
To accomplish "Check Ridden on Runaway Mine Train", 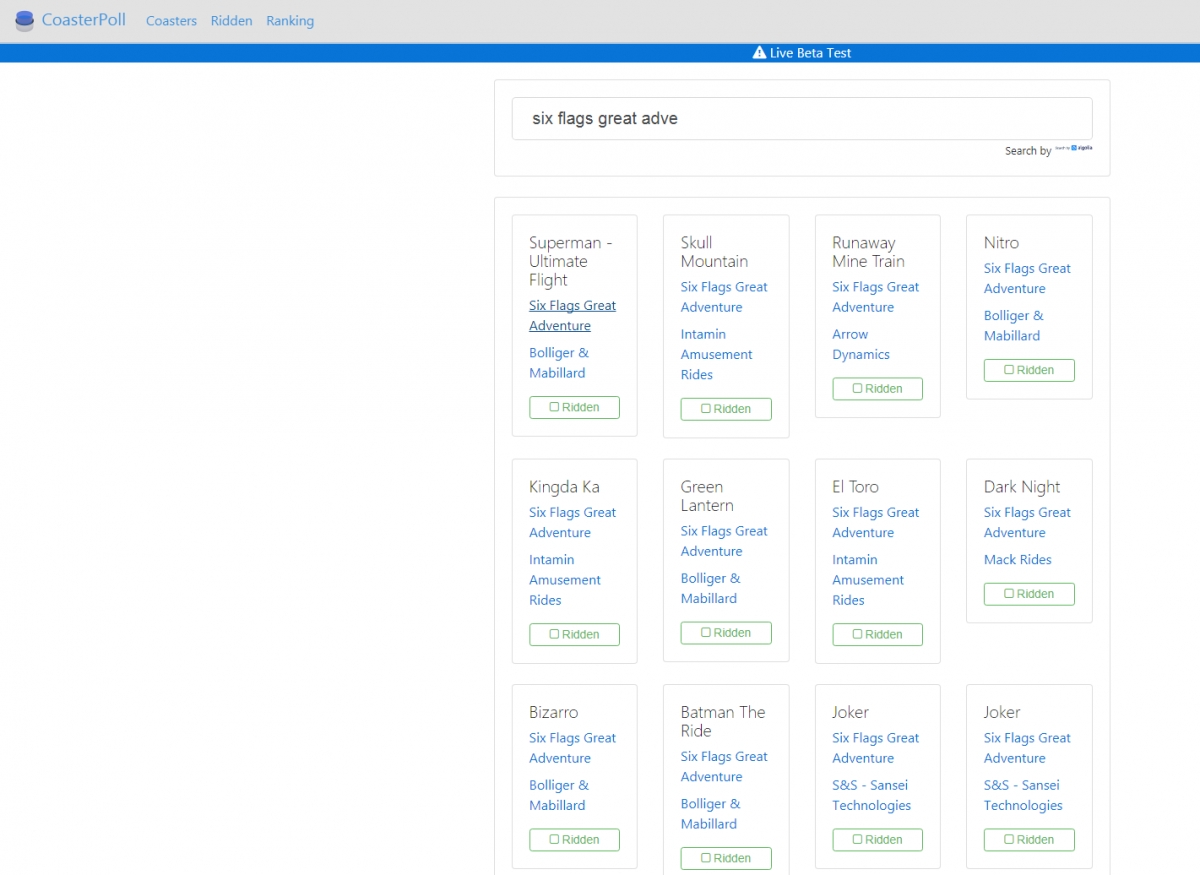I will [x=877, y=388].
